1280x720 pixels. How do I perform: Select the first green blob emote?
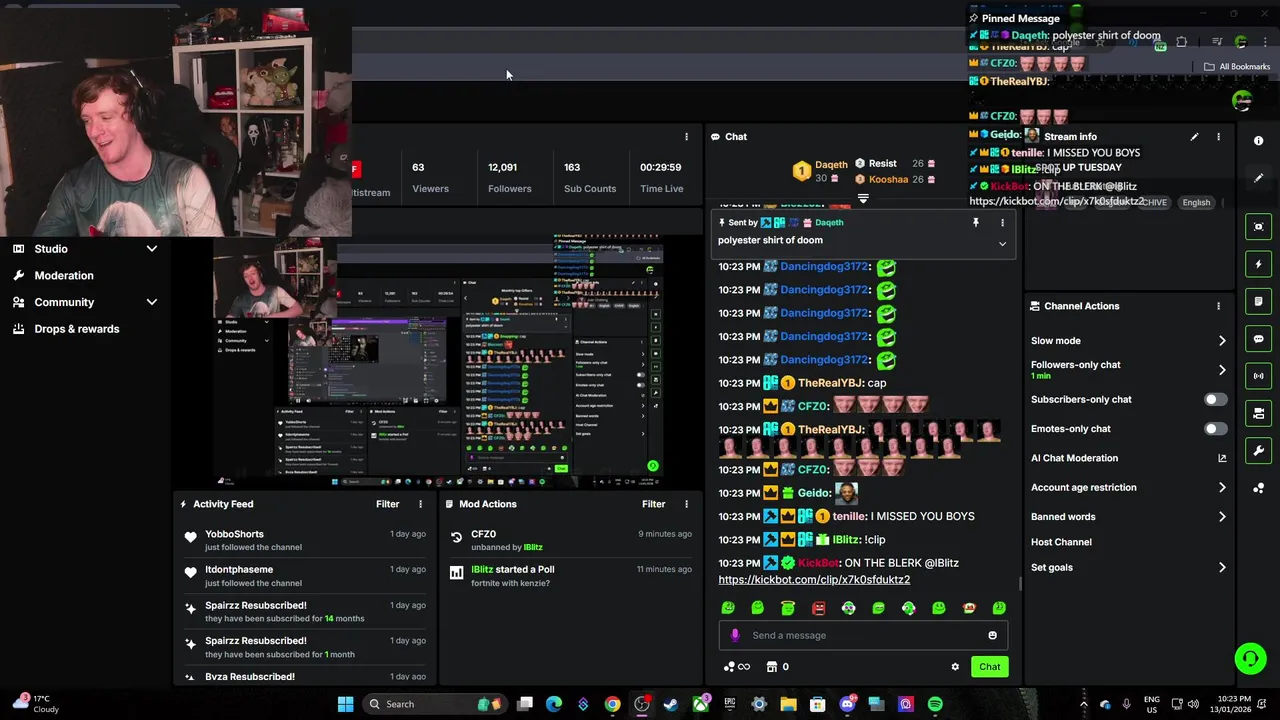coord(728,608)
